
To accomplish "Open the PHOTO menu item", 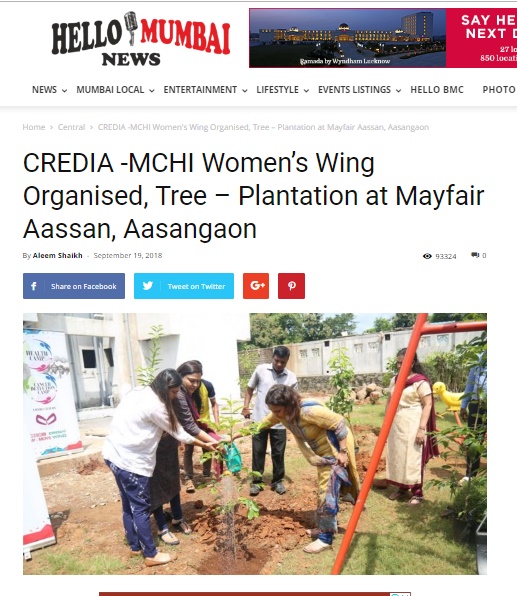I will (x=499, y=90).
